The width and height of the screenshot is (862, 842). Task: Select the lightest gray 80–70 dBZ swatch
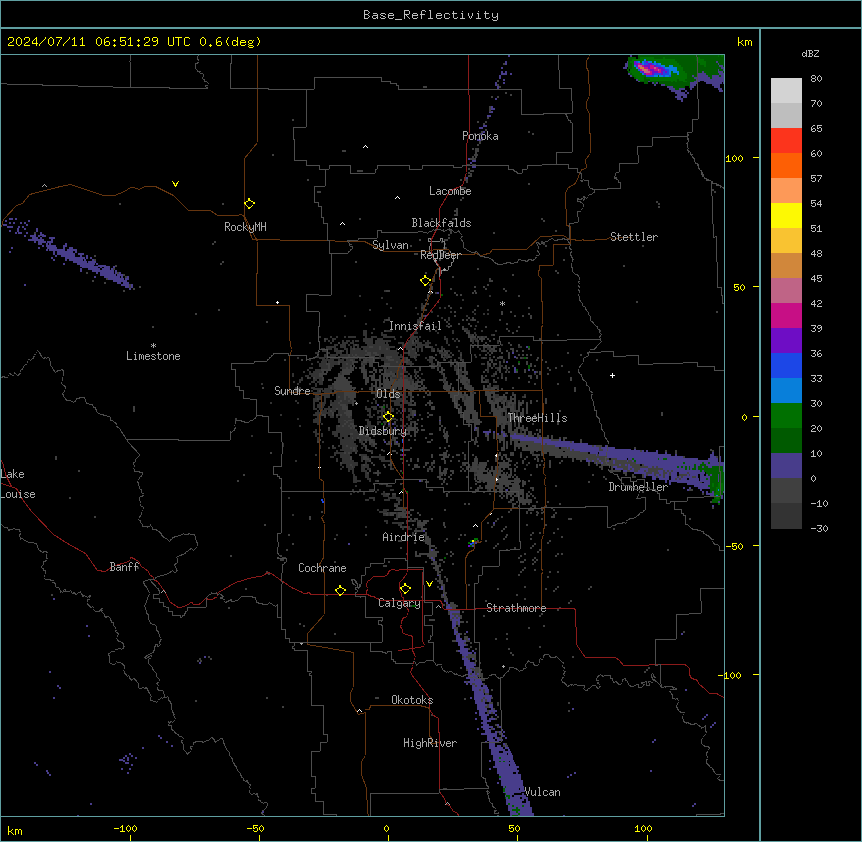coord(786,91)
